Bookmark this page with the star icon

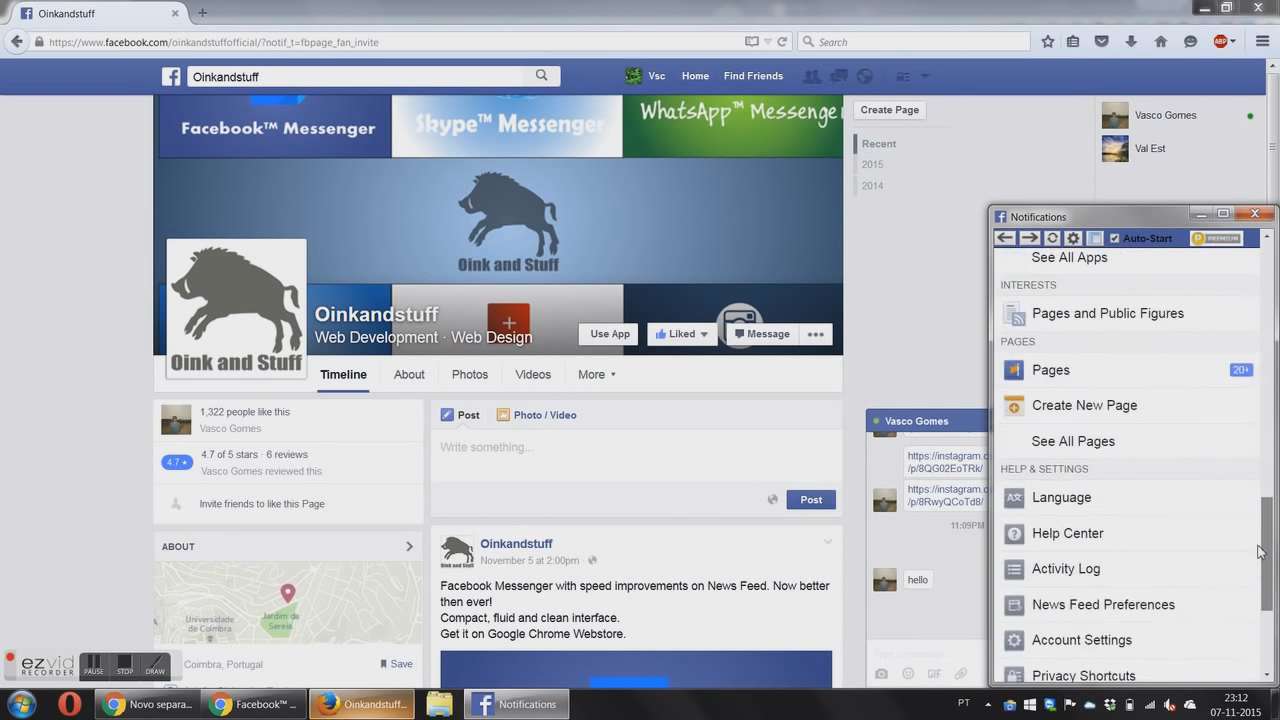tap(1047, 42)
